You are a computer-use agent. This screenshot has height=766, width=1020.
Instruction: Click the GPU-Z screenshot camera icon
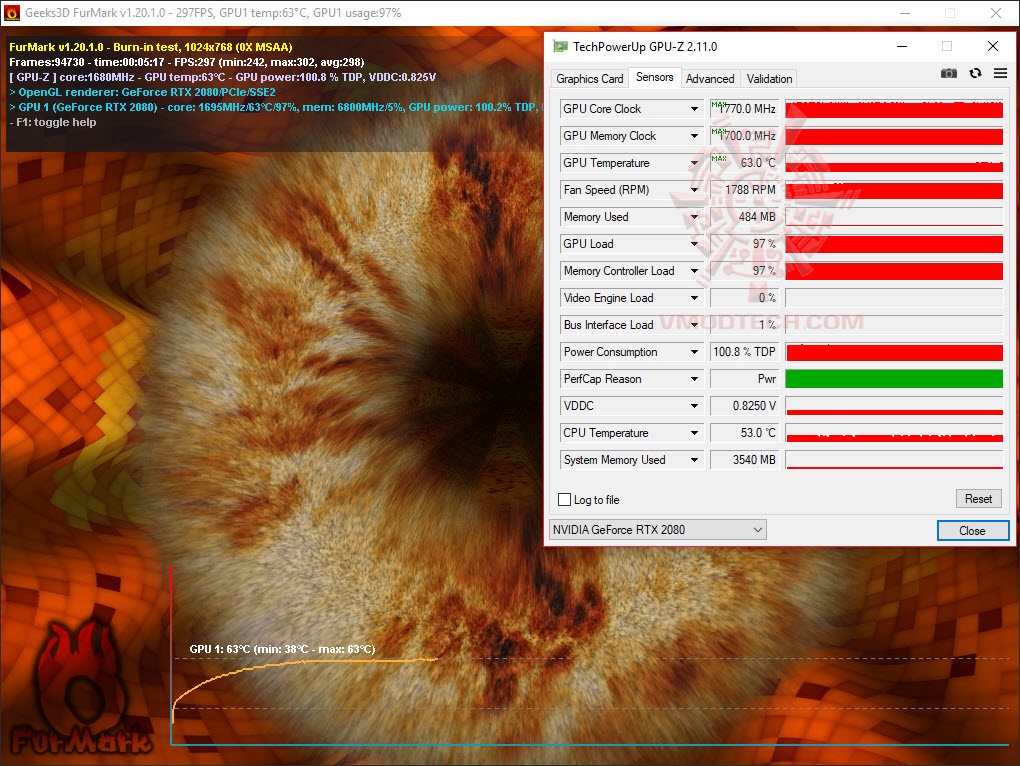(x=948, y=73)
